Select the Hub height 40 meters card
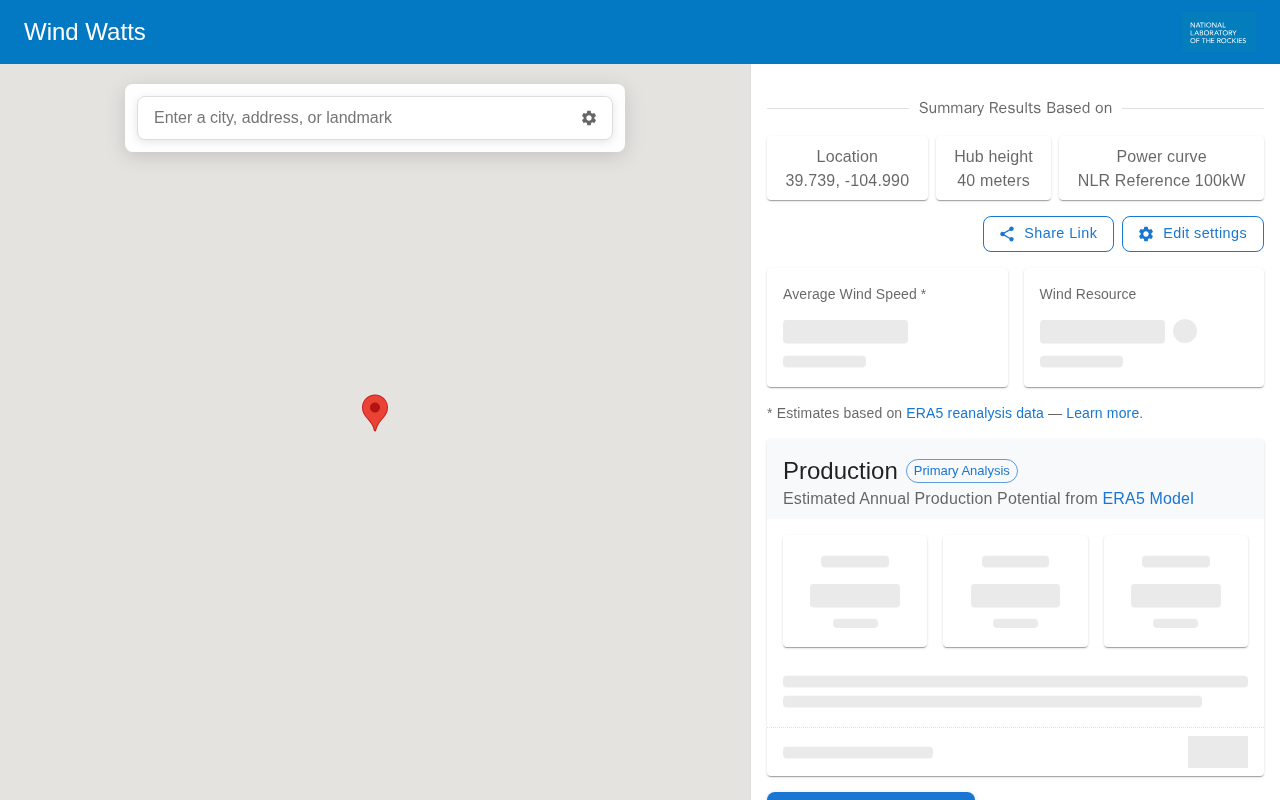This screenshot has height=800, width=1280. pos(993,168)
